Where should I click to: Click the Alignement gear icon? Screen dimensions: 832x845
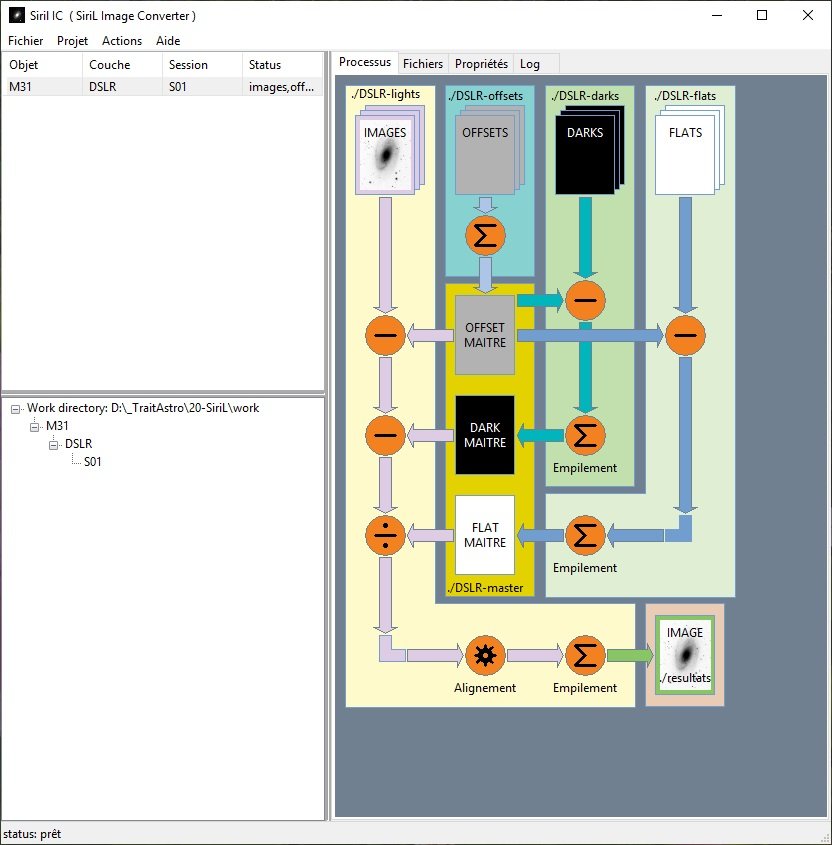pos(485,655)
